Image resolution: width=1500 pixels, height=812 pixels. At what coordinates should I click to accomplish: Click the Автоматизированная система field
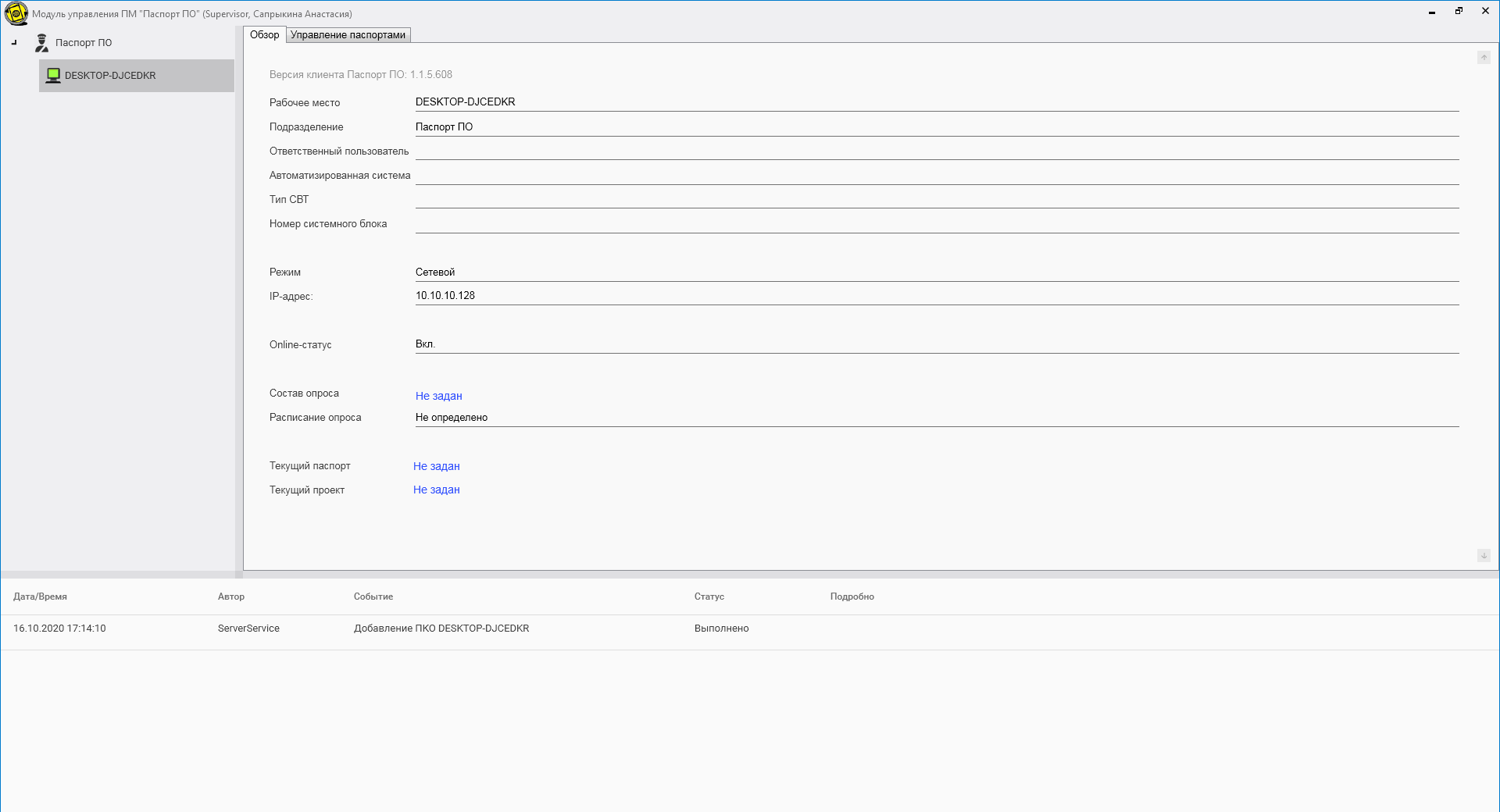tap(936, 175)
